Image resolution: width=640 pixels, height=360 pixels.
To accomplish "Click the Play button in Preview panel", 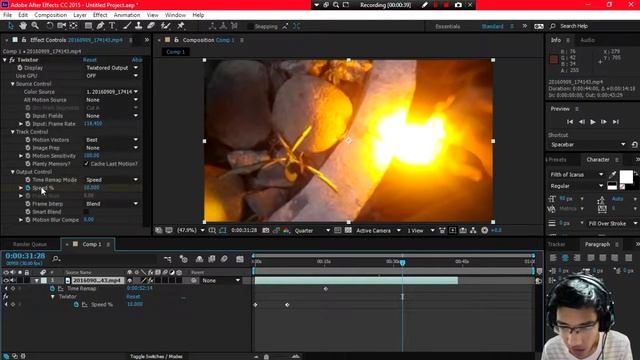I will [x=593, y=122].
